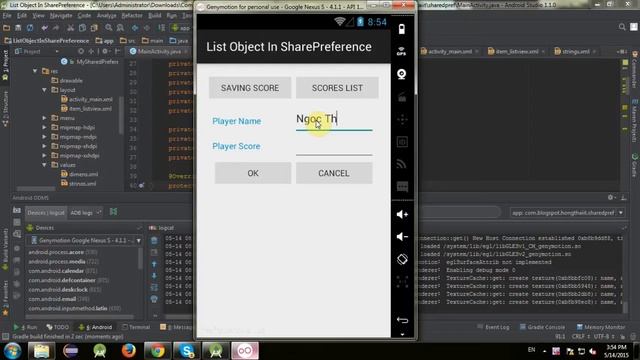This screenshot has width=640, height=360.
Task: Expand the mipmap-mdpi folder
Action: click(44, 137)
